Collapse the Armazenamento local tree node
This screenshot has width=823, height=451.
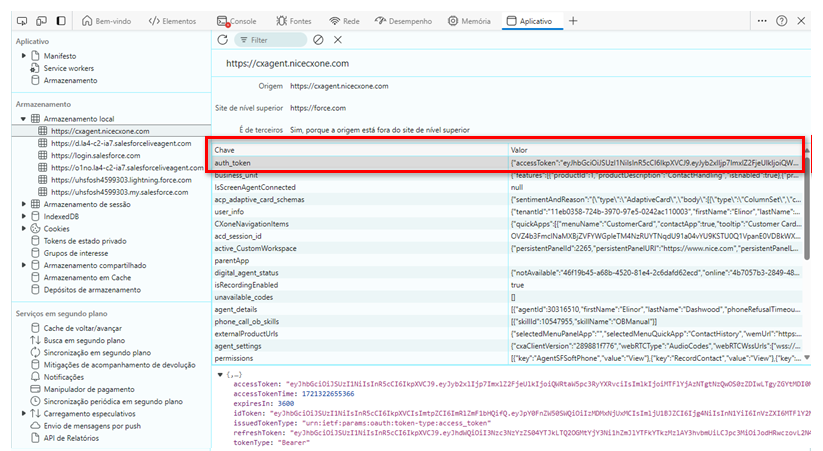click(23, 119)
